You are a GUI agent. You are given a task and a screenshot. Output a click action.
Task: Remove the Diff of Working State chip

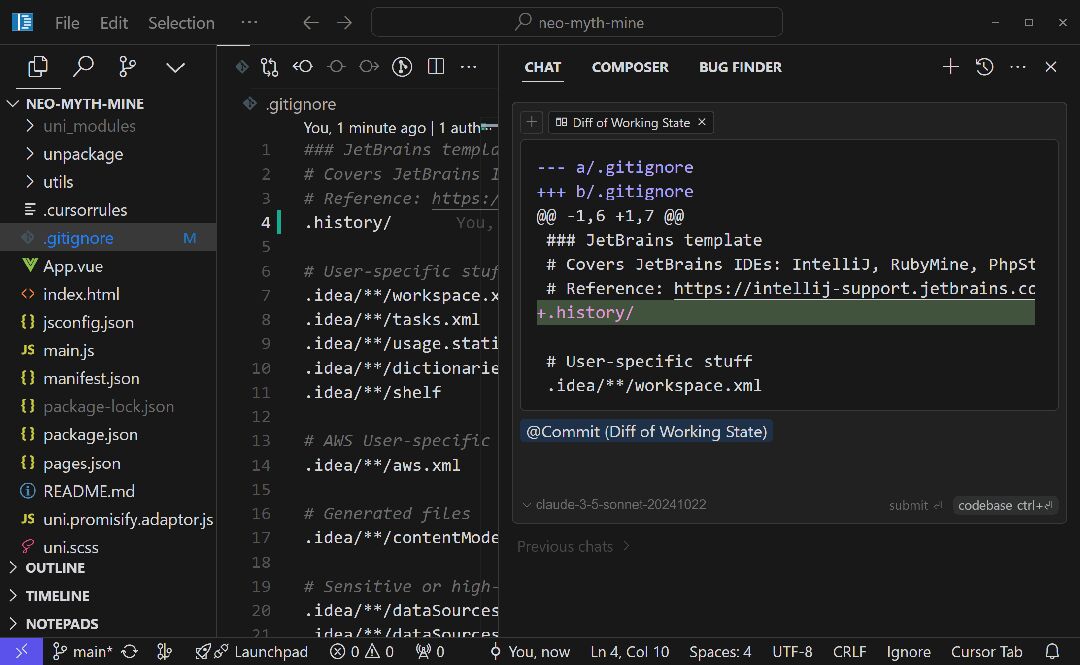(702, 122)
